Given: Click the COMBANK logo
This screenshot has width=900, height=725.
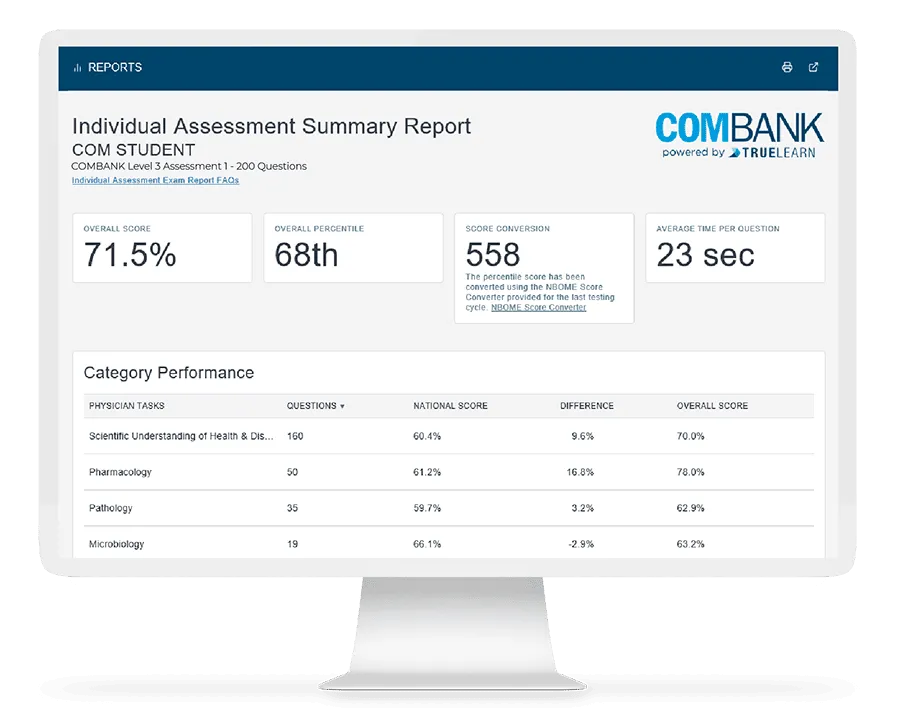Looking at the screenshot, I should pos(739,128).
